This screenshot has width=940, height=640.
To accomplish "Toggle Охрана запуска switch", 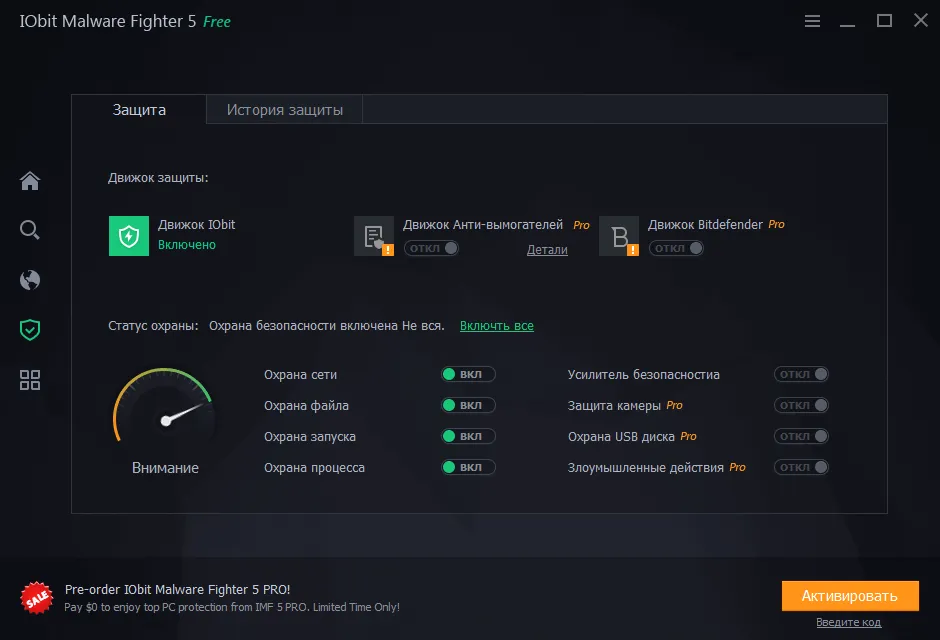I will click(468, 436).
